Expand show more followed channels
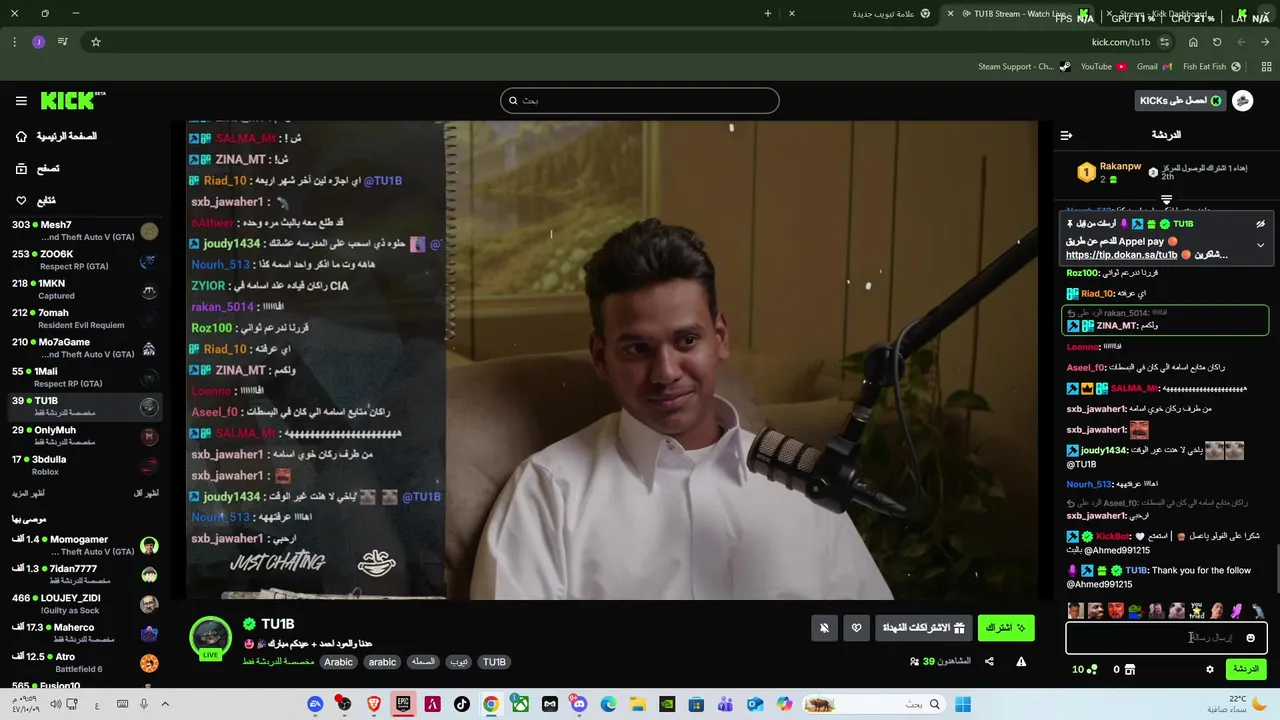The width and height of the screenshot is (1280, 720). point(28,494)
